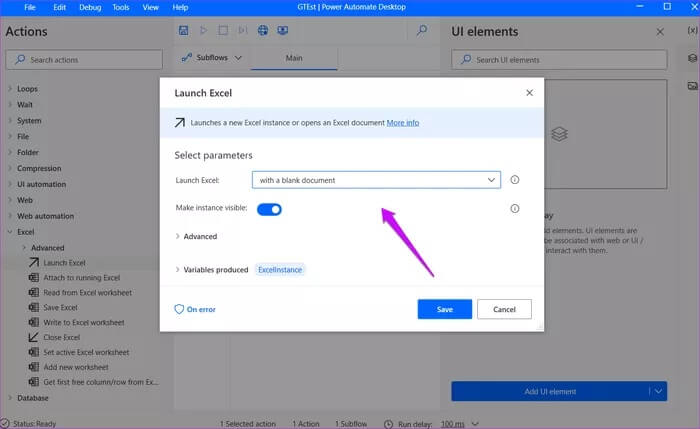
Task: Open the Web recorder globe icon
Action: (x=262, y=30)
